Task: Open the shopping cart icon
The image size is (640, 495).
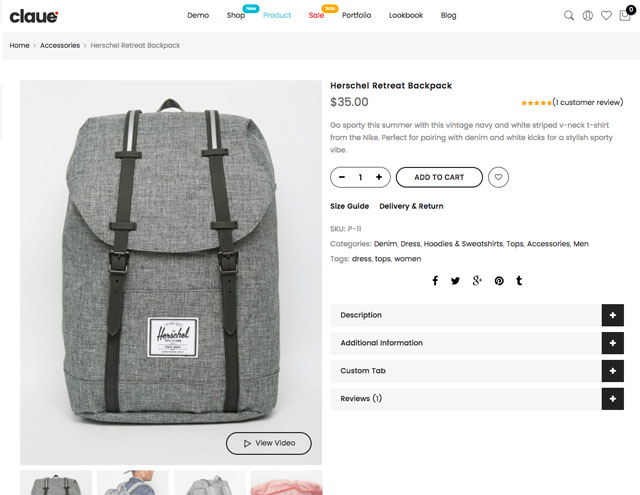Action: pos(625,16)
